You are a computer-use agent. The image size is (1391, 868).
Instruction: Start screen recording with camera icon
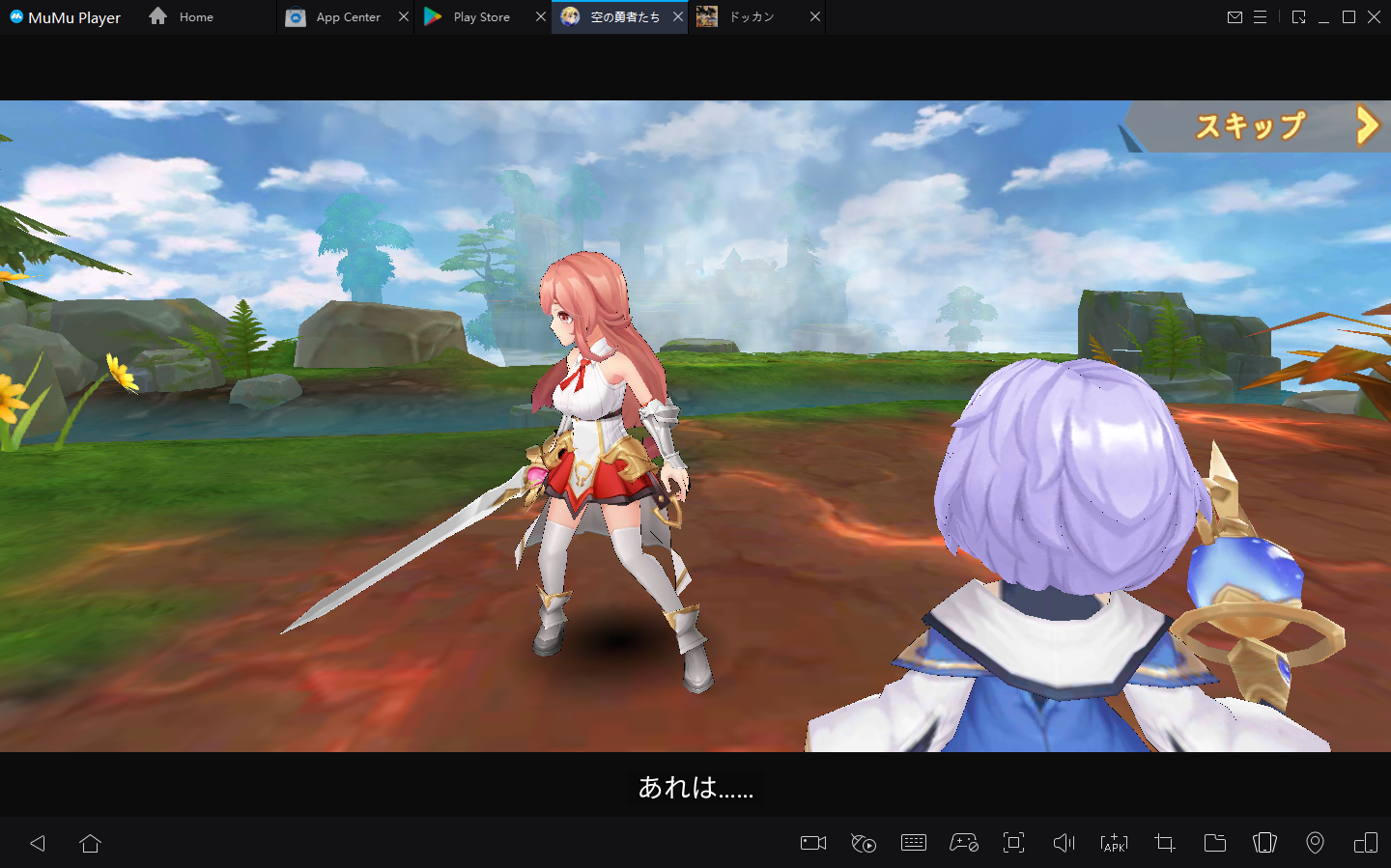813,843
